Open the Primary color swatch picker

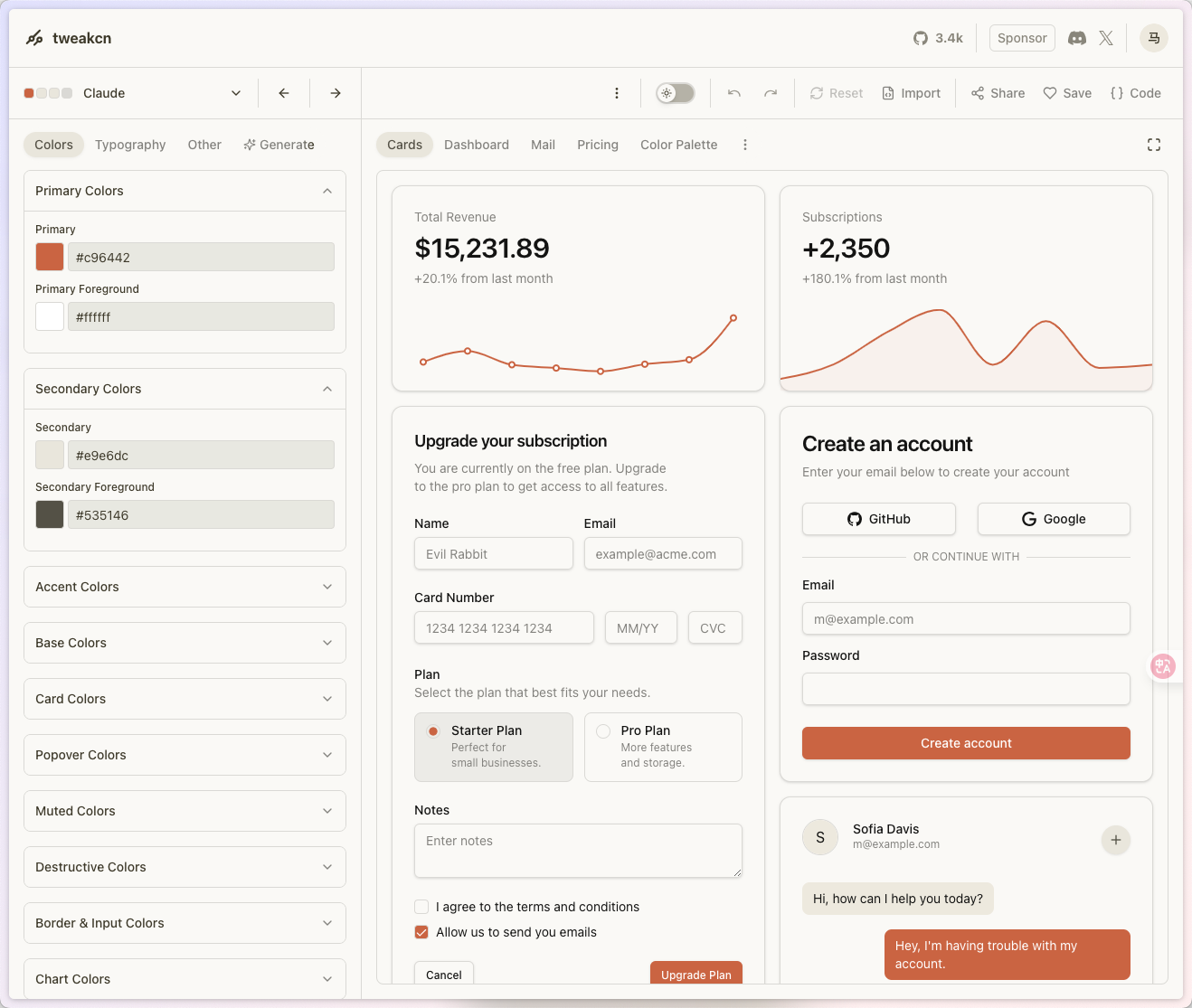(50, 258)
